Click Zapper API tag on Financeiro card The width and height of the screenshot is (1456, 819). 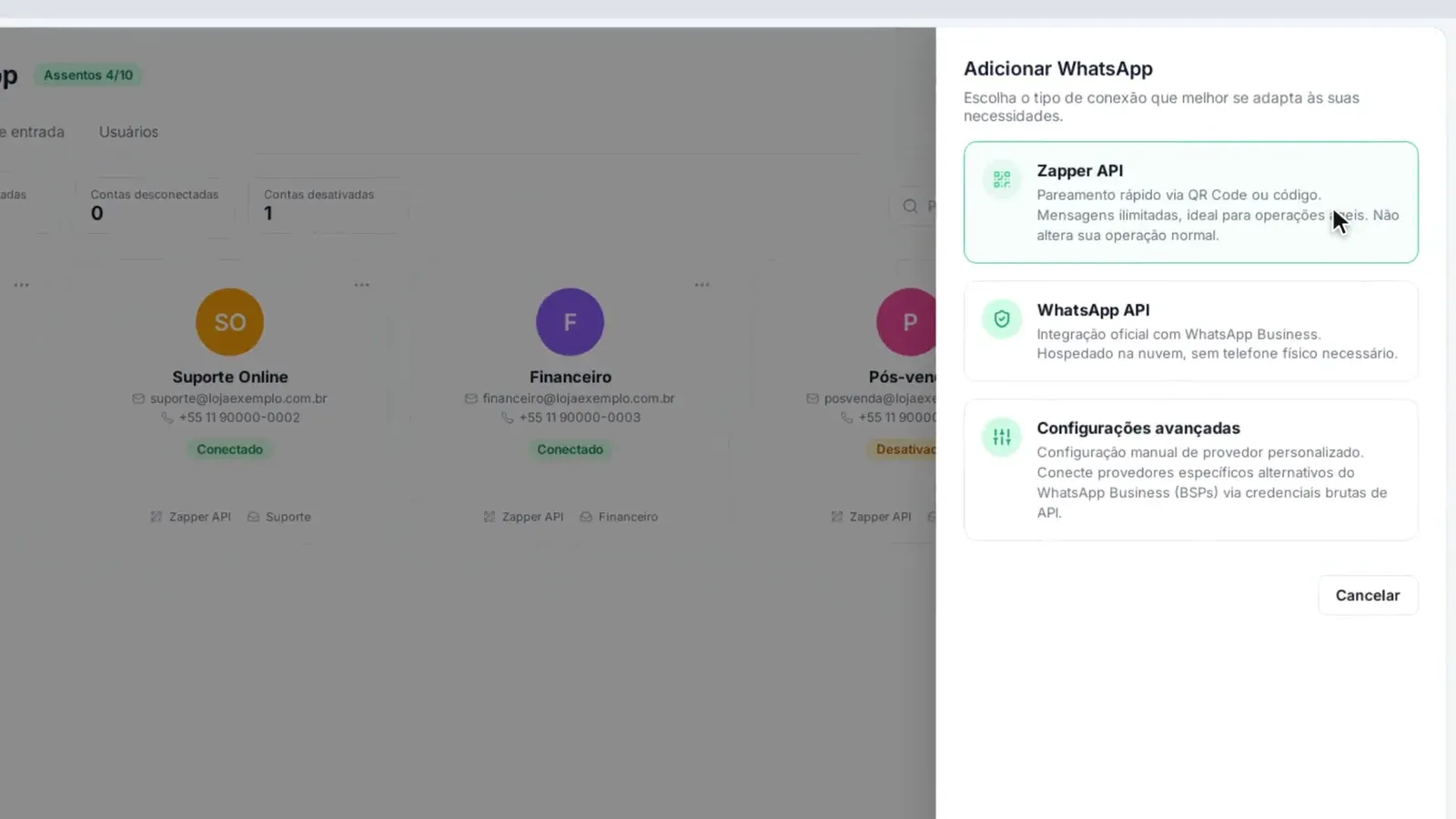[x=523, y=517]
